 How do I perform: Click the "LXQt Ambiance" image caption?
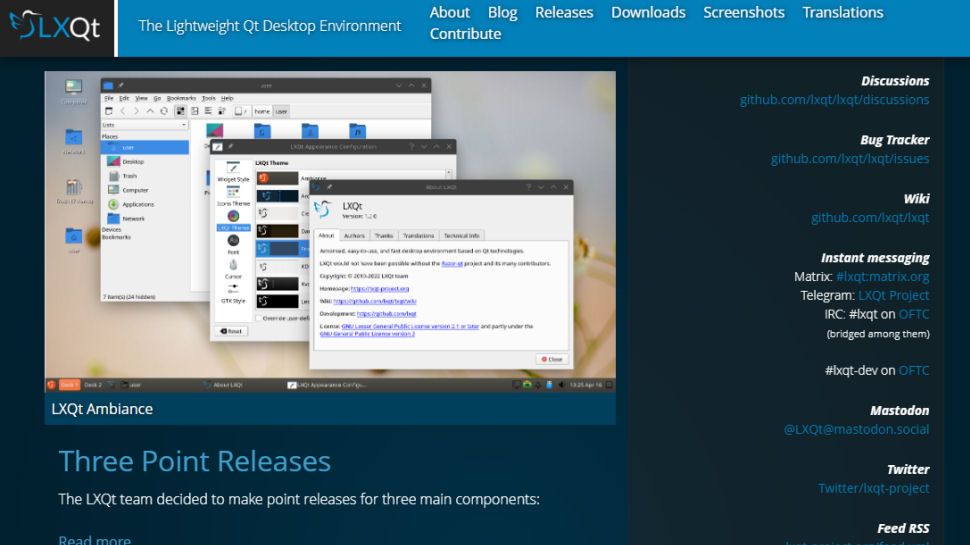coord(102,409)
